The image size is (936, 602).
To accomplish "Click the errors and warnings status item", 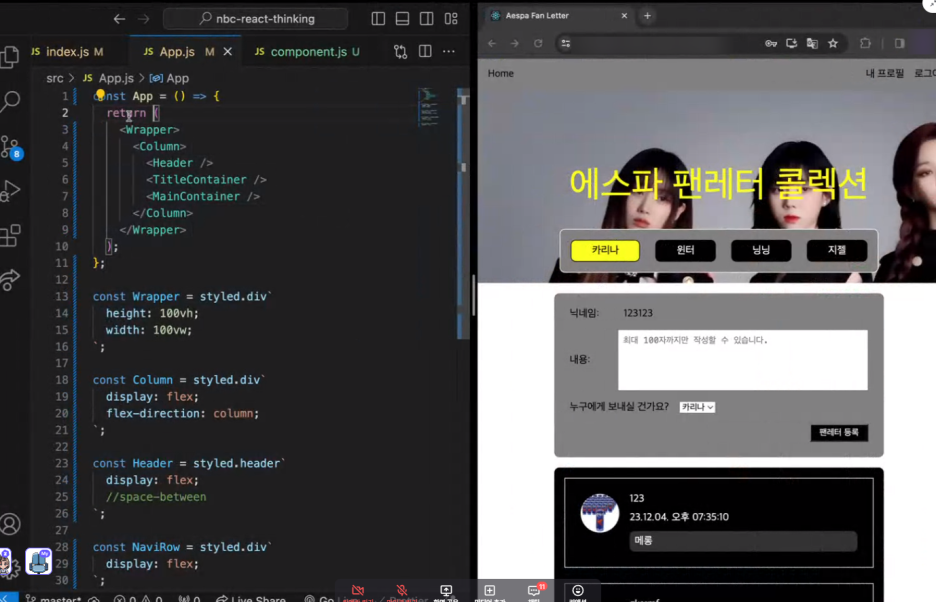I will (138, 598).
